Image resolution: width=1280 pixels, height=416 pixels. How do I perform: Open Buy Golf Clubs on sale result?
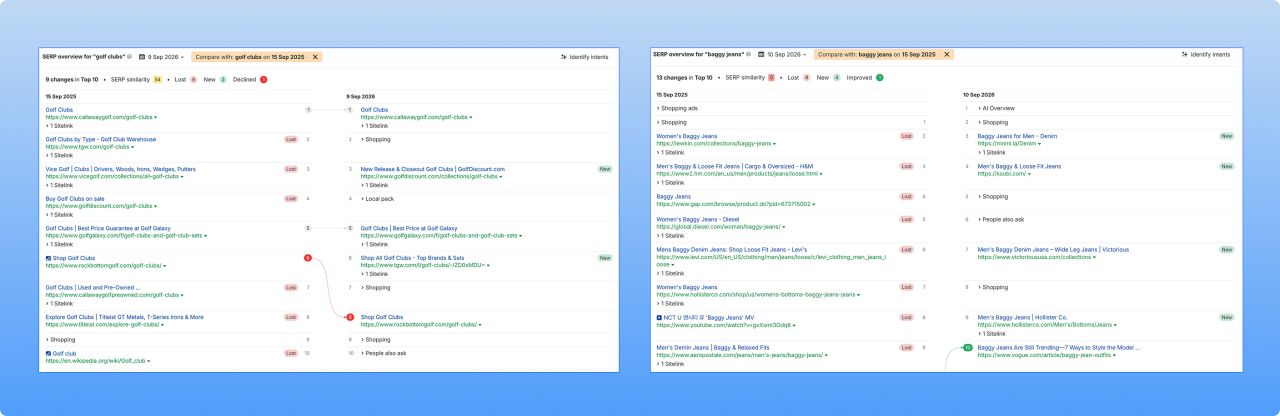click(x=75, y=198)
